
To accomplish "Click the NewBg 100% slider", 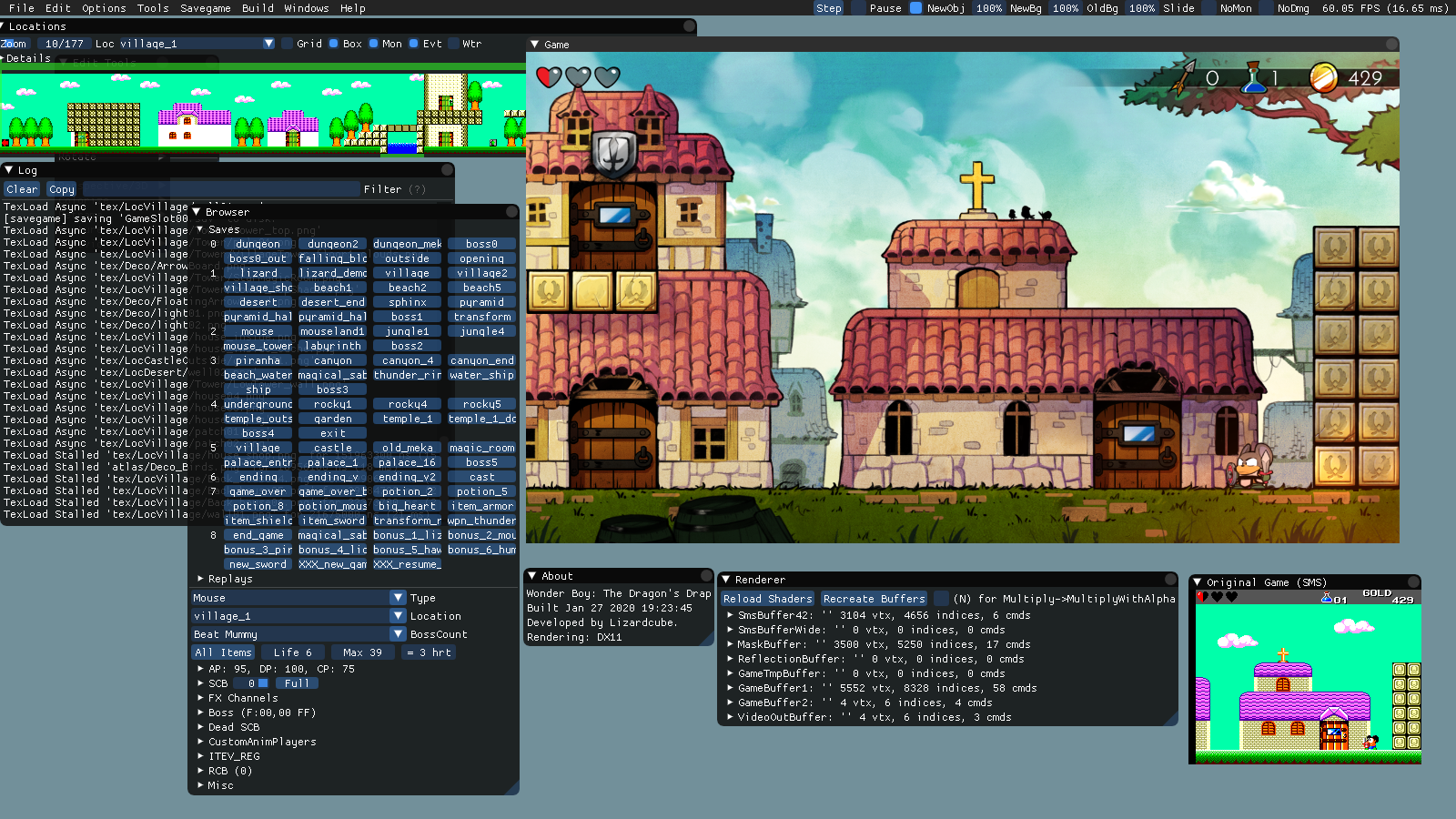I will coord(989,8).
